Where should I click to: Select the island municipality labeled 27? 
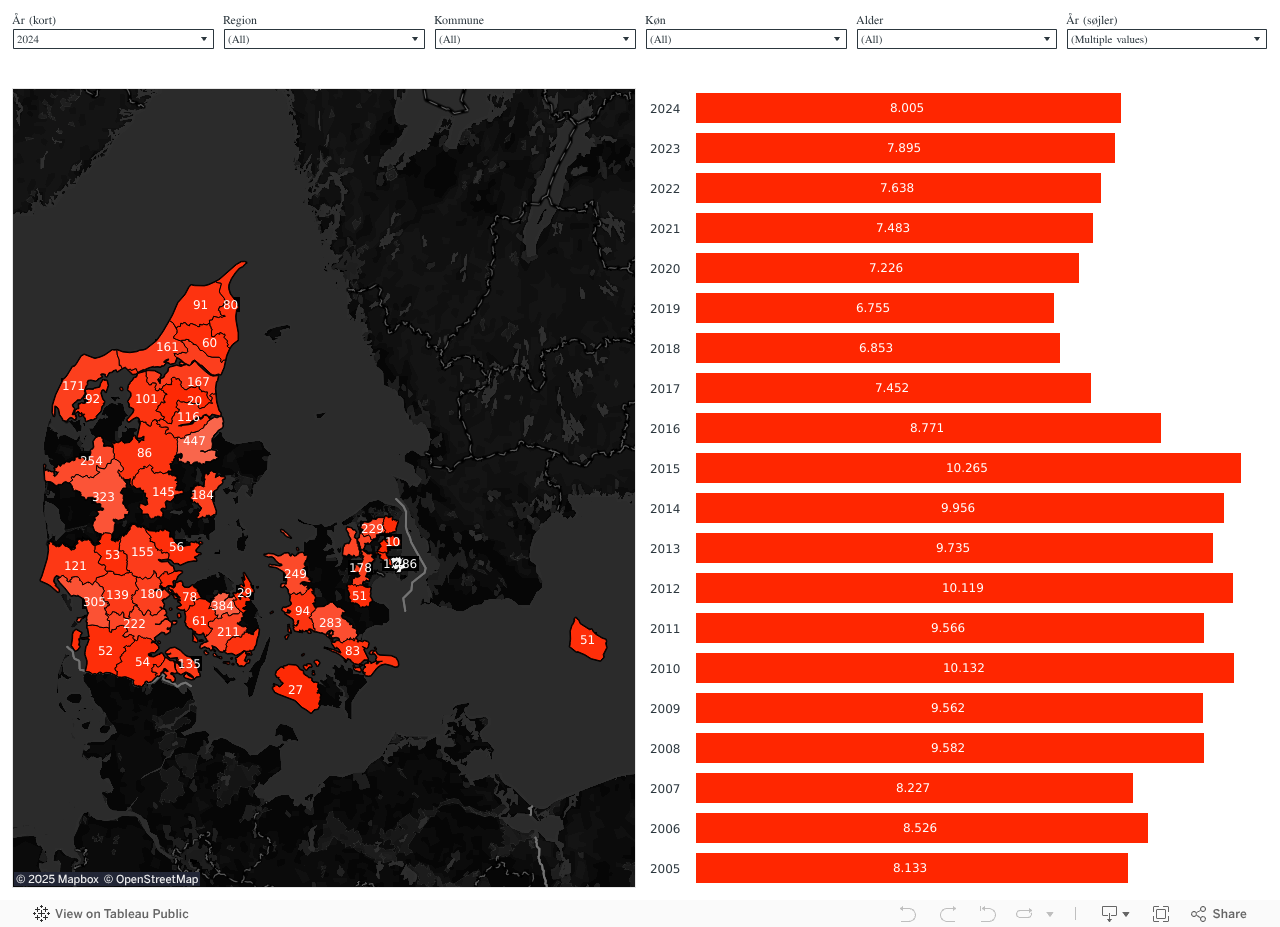coord(296,690)
